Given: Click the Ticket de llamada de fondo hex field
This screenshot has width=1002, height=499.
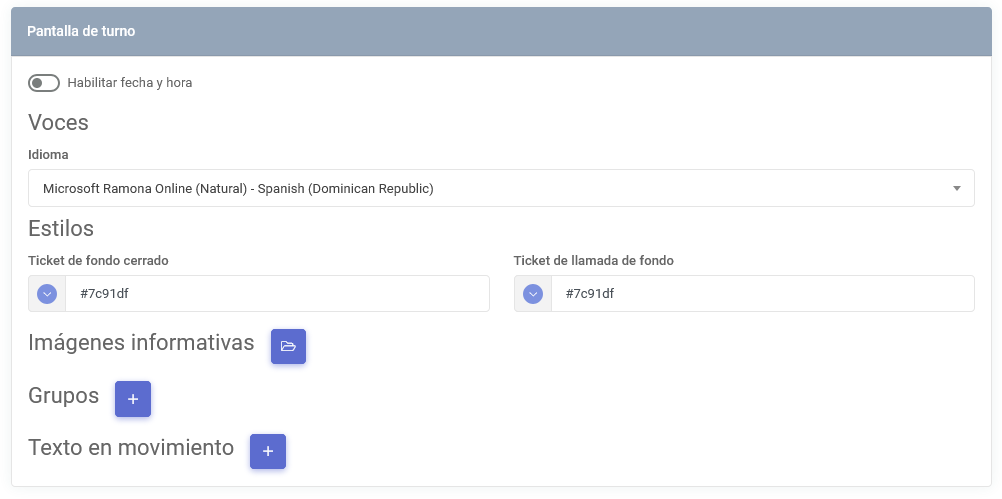Looking at the screenshot, I should pos(762,294).
